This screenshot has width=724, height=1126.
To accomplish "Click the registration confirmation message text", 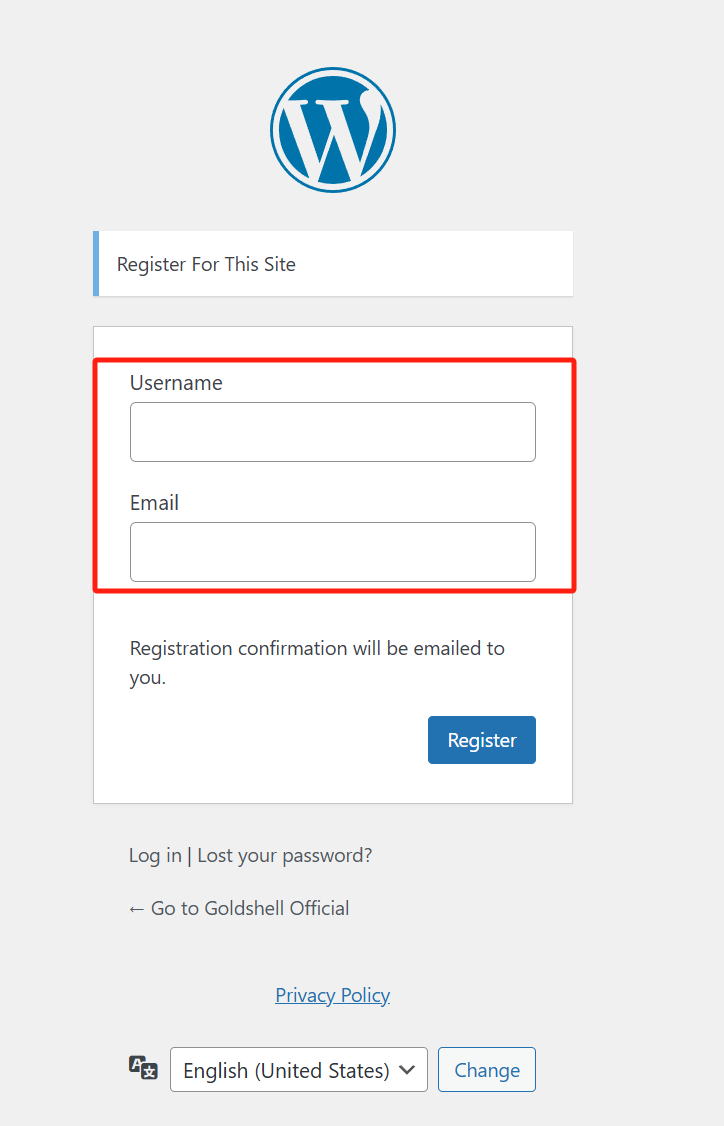I will (317, 662).
